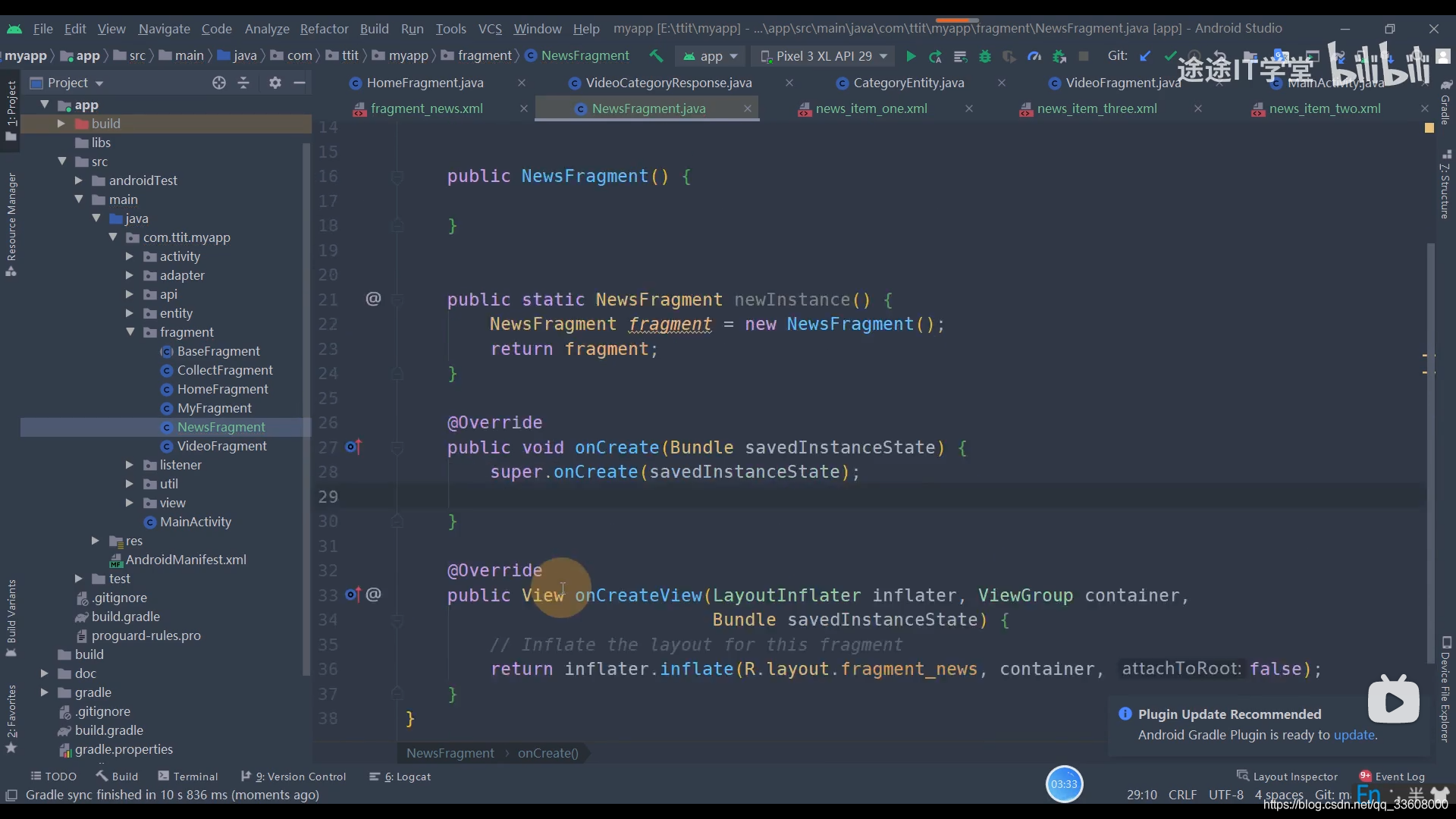Switch to HomeFragment.java tab
The width and height of the screenshot is (1456, 819).
tap(425, 83)
